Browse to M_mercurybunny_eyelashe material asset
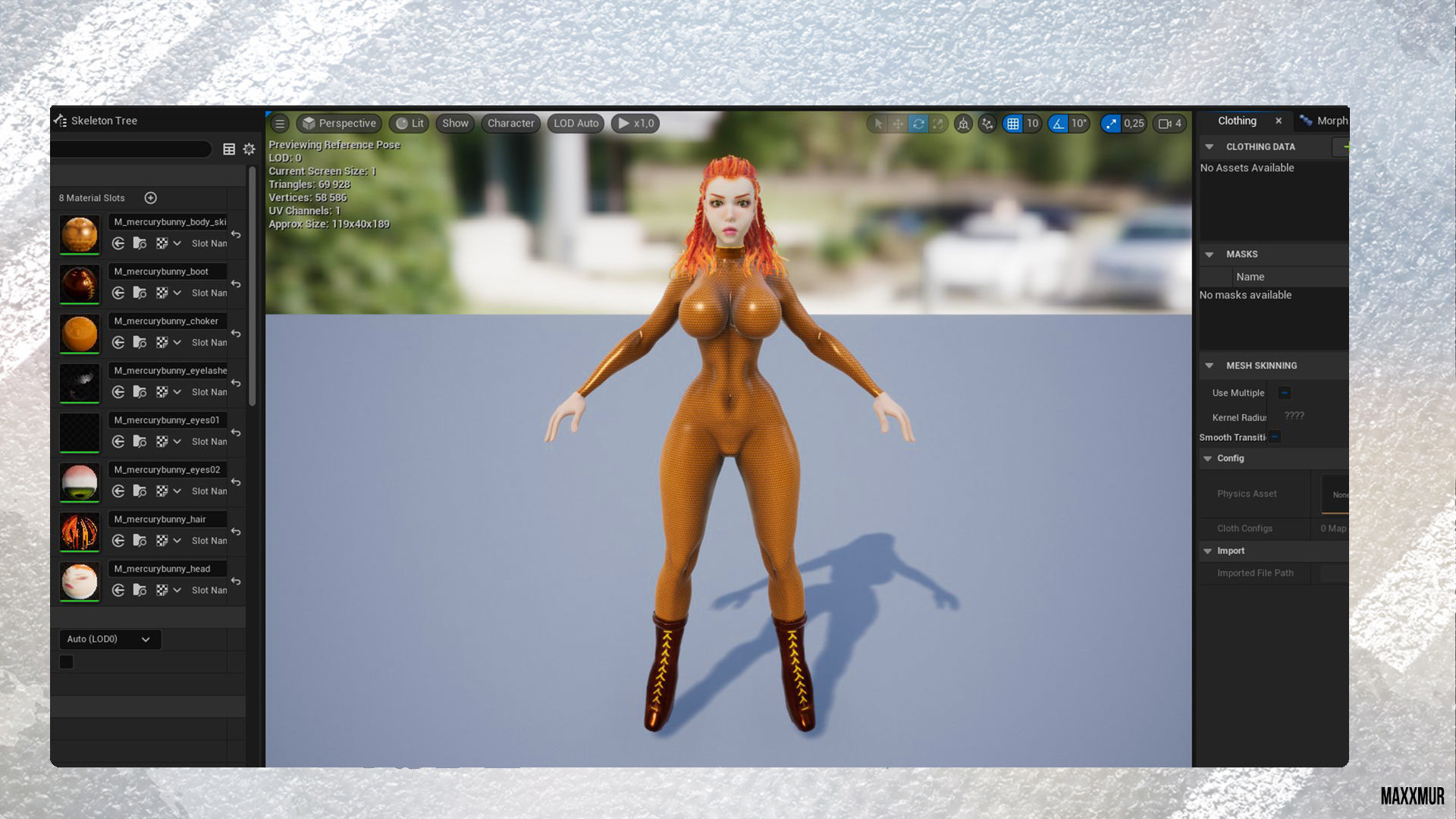 click(x=140, y=392)
